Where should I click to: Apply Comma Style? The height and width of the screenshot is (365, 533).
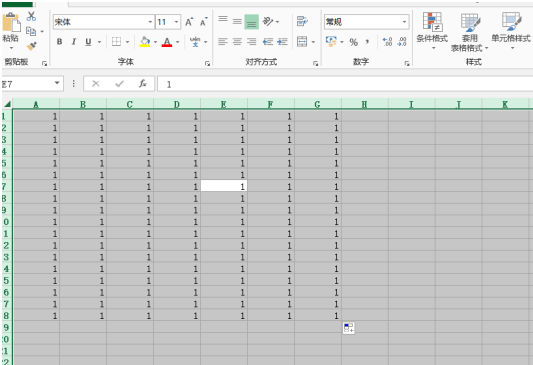[367, 42]
